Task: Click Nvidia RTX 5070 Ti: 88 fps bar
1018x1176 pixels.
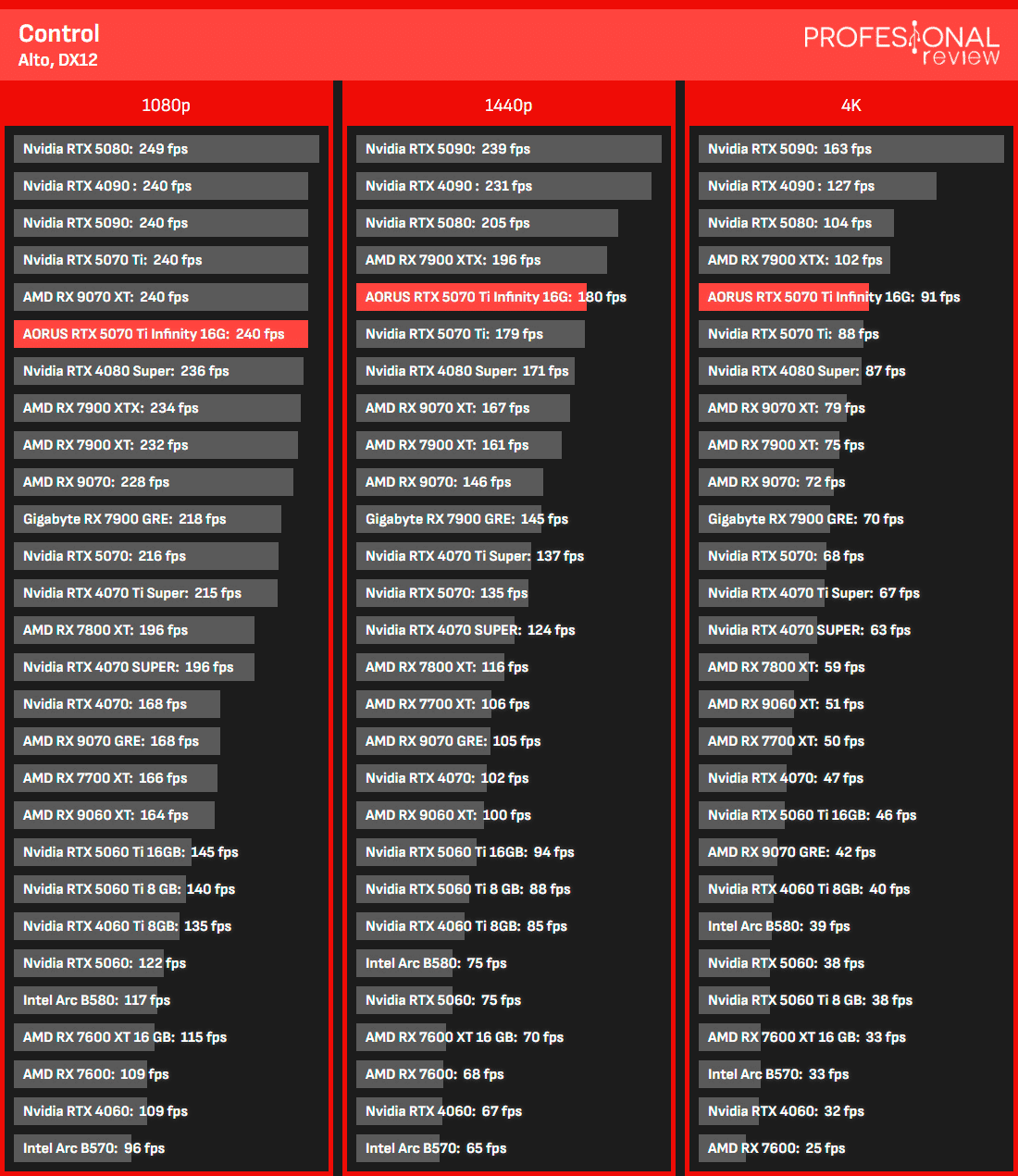Action: (781, 334)
